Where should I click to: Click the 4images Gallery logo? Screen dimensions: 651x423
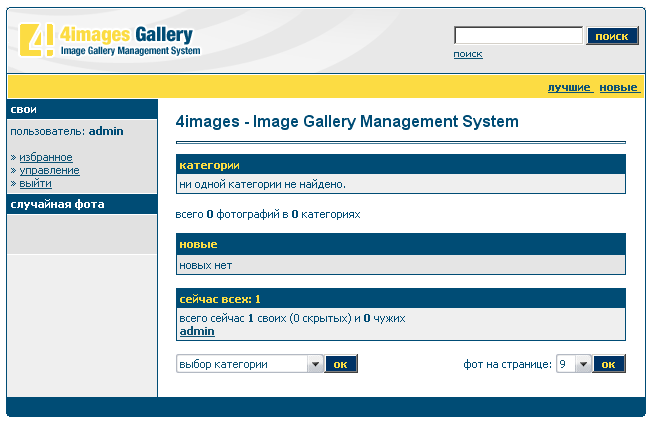[x=107, y=39]
